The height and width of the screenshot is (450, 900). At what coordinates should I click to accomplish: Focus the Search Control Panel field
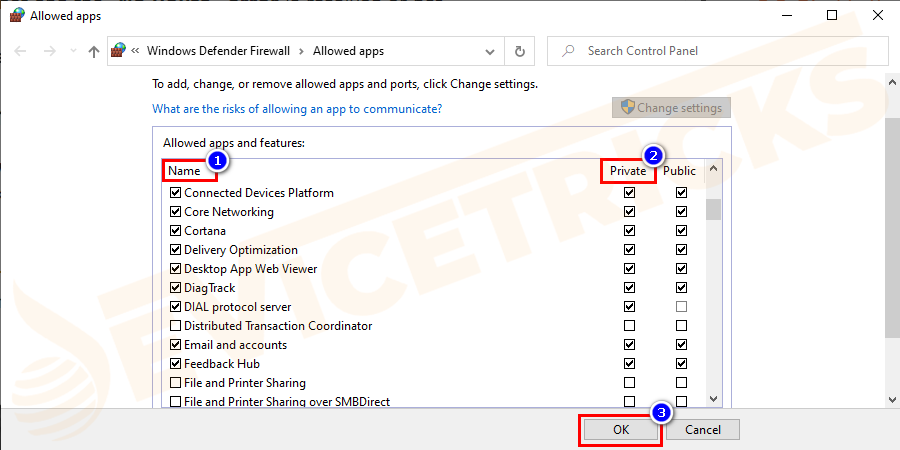716,51
